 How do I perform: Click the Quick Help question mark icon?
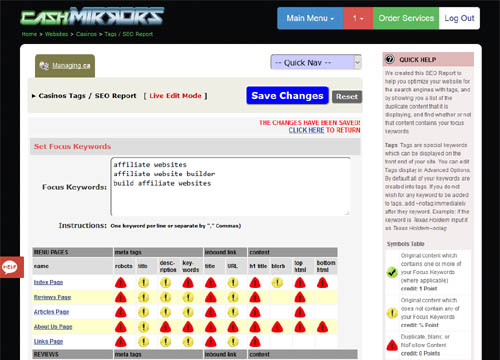pos(390,59)
